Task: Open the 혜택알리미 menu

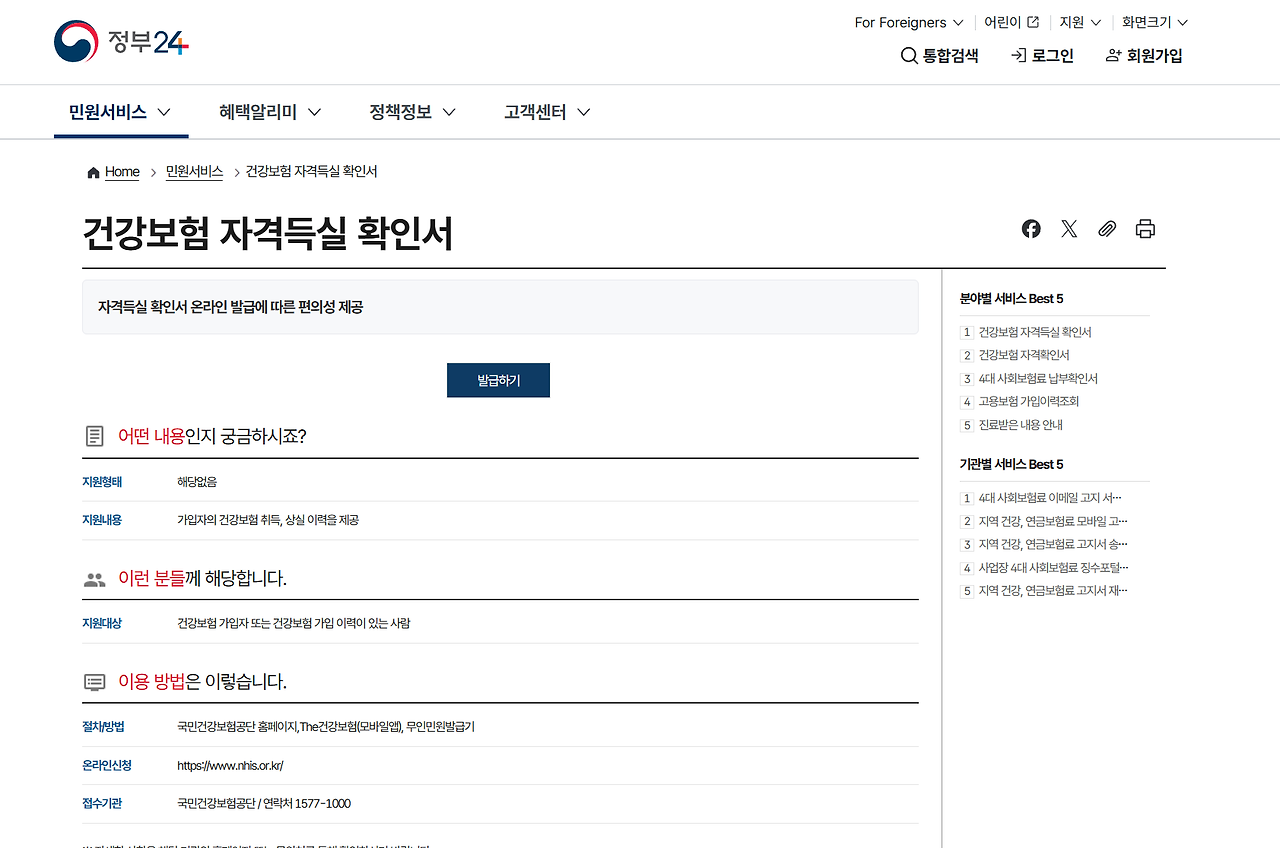Action: point(270,112)
